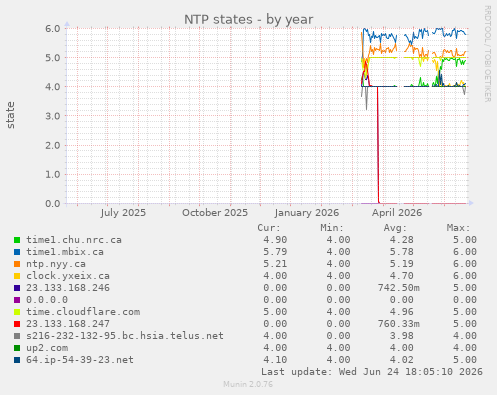
Task: Click the 'April 2026' x-axis label
Action: [397, 213]
